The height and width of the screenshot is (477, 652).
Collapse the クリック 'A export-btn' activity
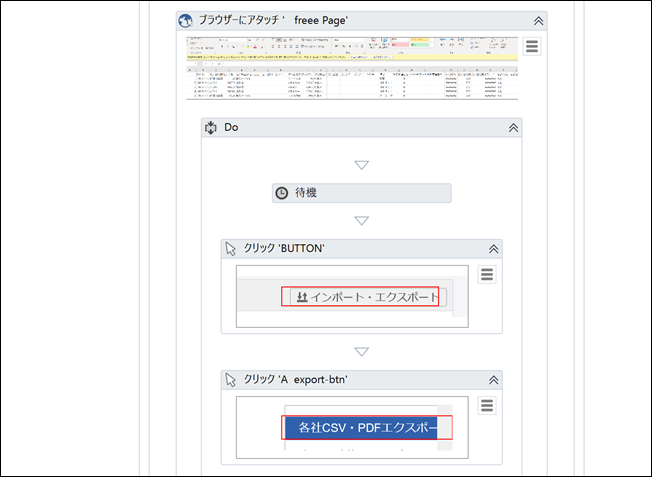[x=494, y=380]
